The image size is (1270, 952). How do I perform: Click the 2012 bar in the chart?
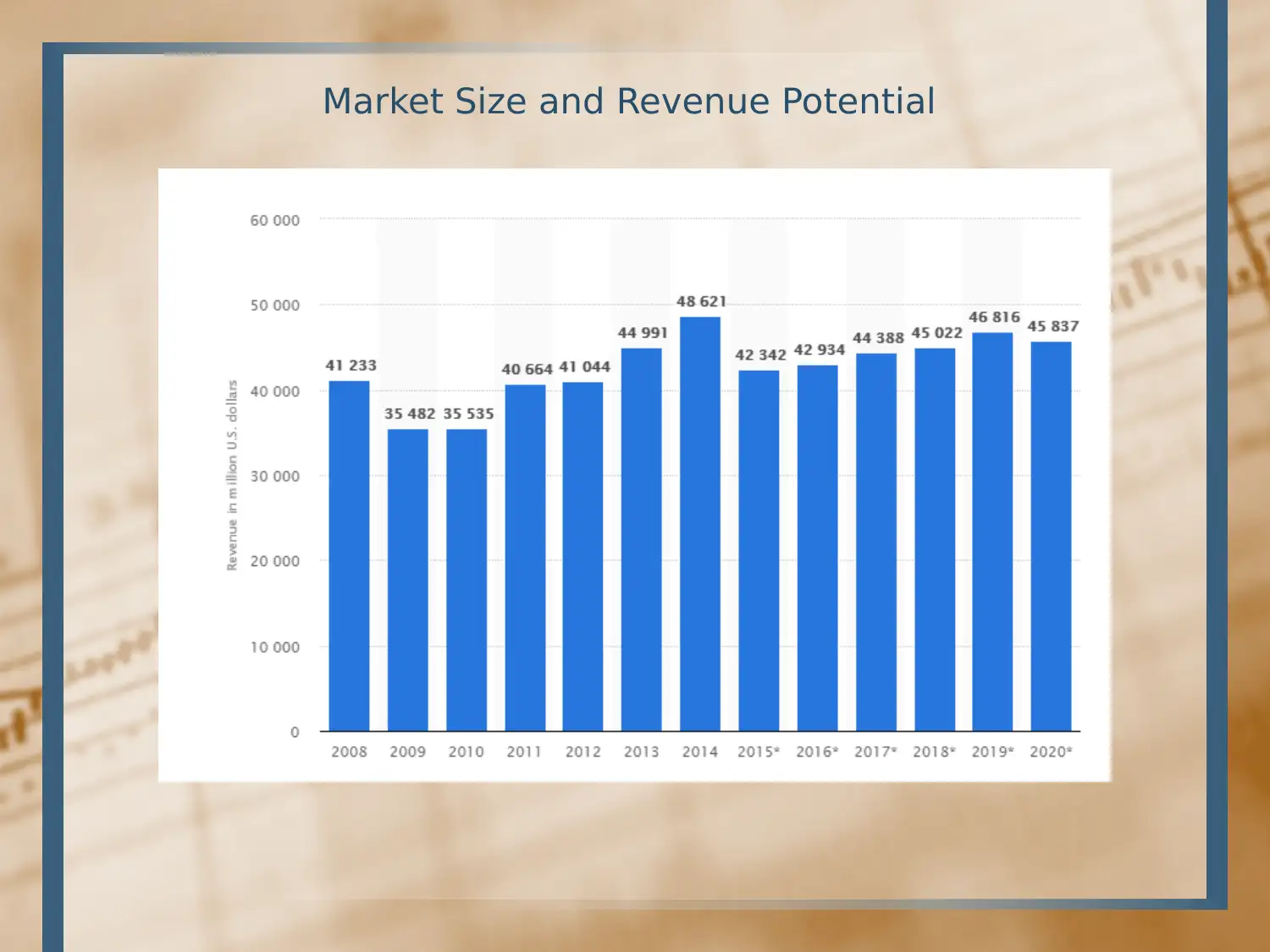[583, 557]
